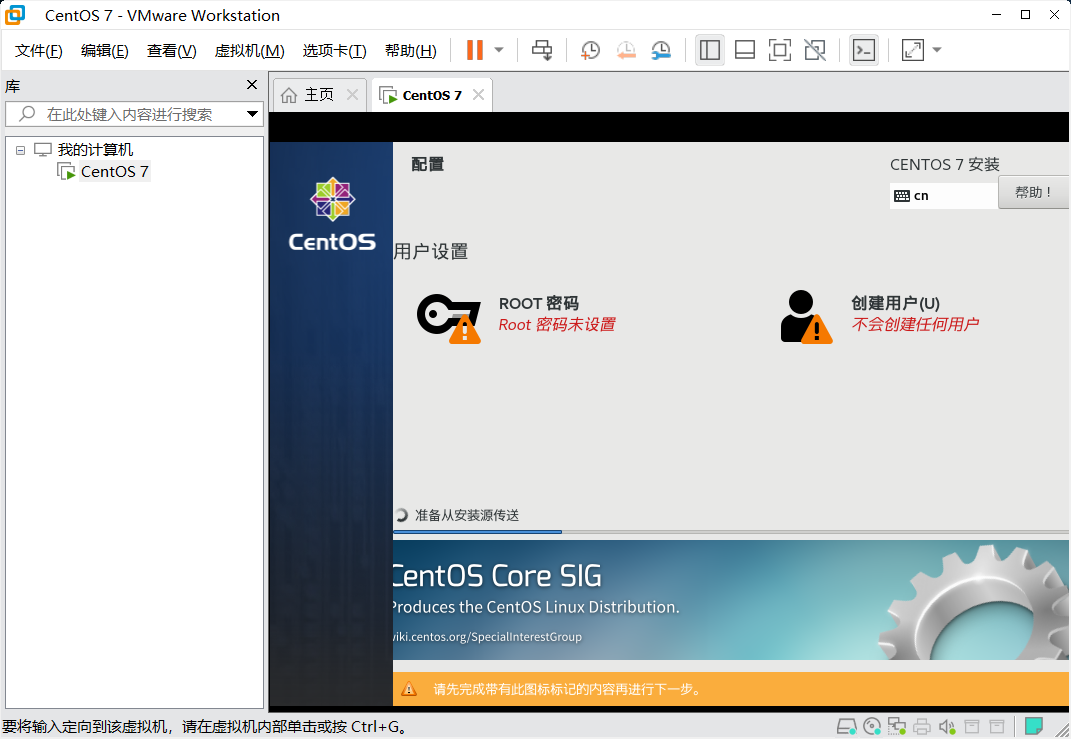The width and height of the screenshot is (1071, 739).
Task: Click the warning triangle icon in orange bar
Action: (x=408, y=689)
